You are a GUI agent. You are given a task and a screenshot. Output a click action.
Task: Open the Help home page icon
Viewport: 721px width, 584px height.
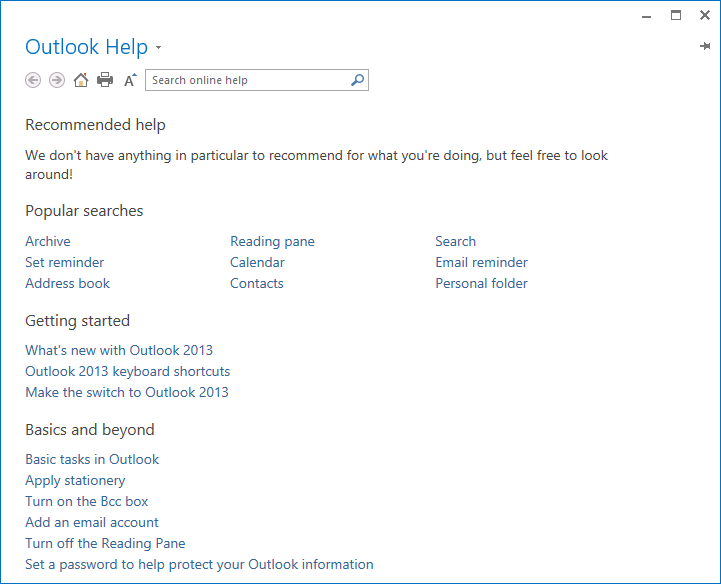point(81,80)
